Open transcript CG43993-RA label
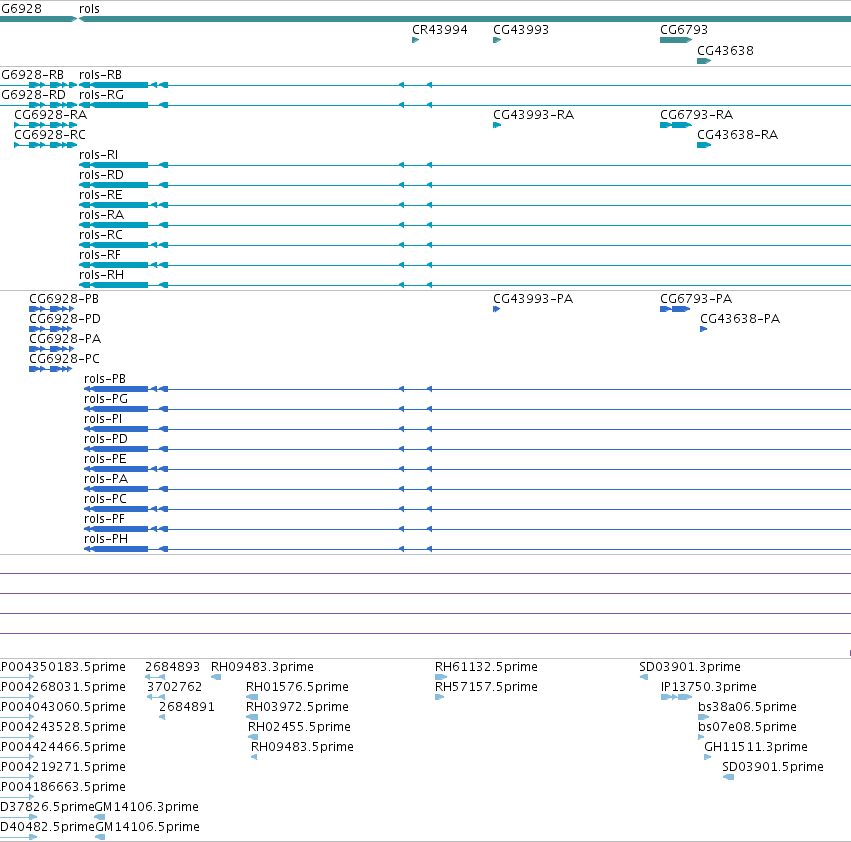This screenshot has width=851, height=842. pos(534,115)
